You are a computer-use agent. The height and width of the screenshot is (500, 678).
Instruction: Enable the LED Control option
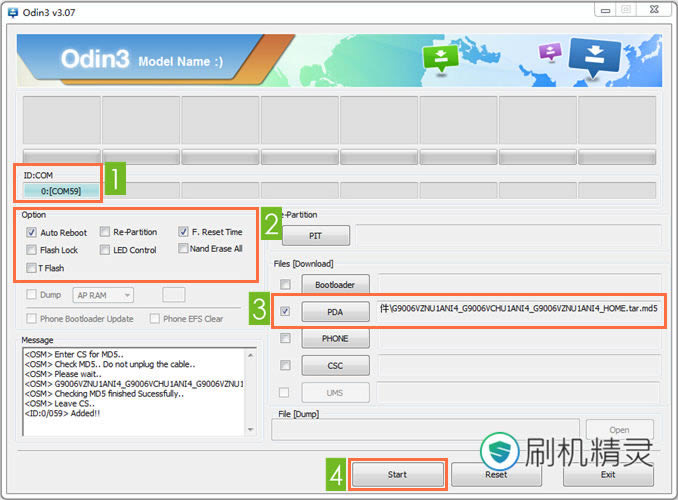tap(105, 250)
